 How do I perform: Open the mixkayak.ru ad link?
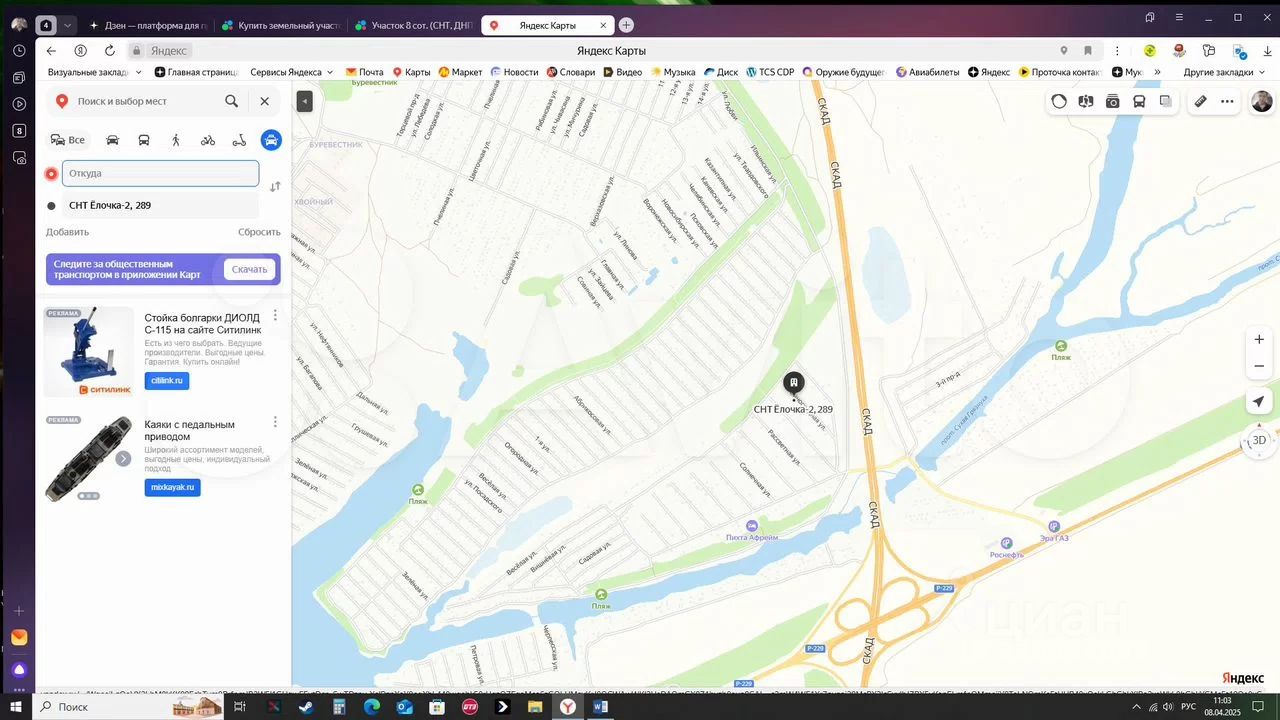172,487
